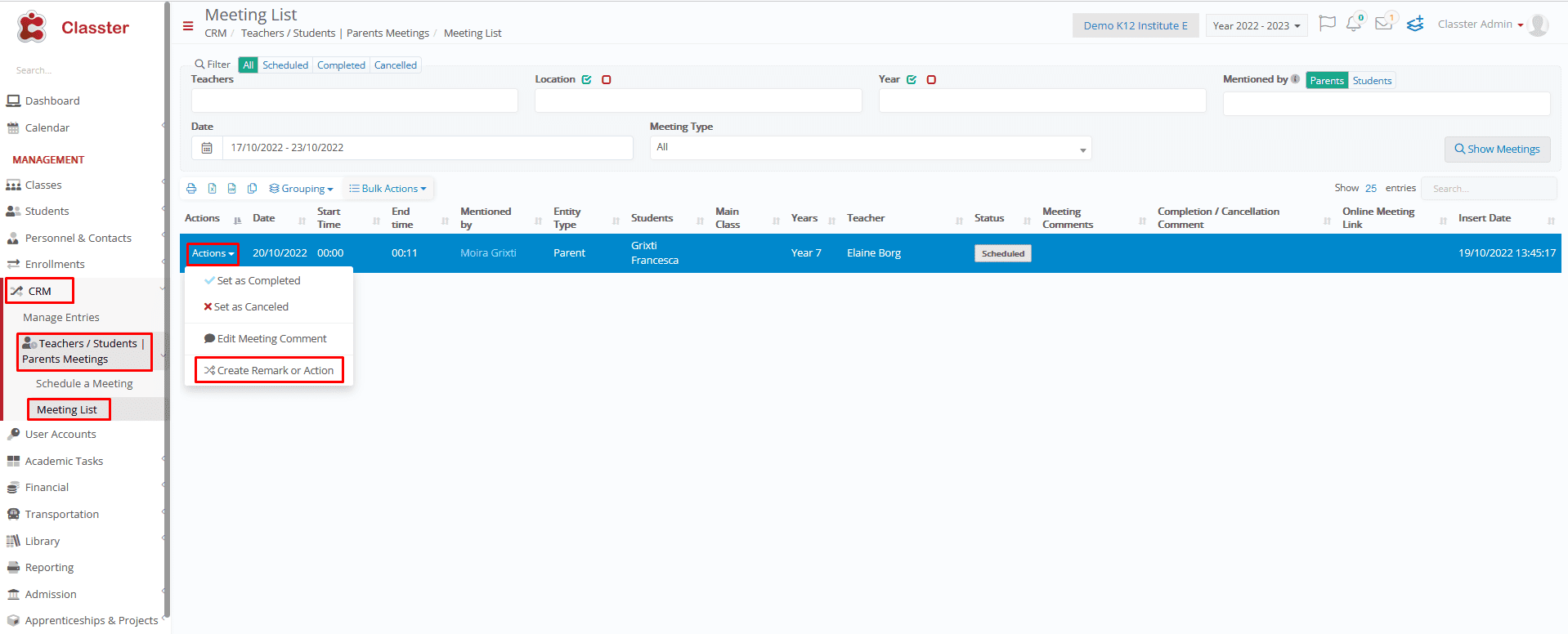Open Meeting List sidebar item
The width and height of the screenshot is (1568, 634).
point(67,409)
